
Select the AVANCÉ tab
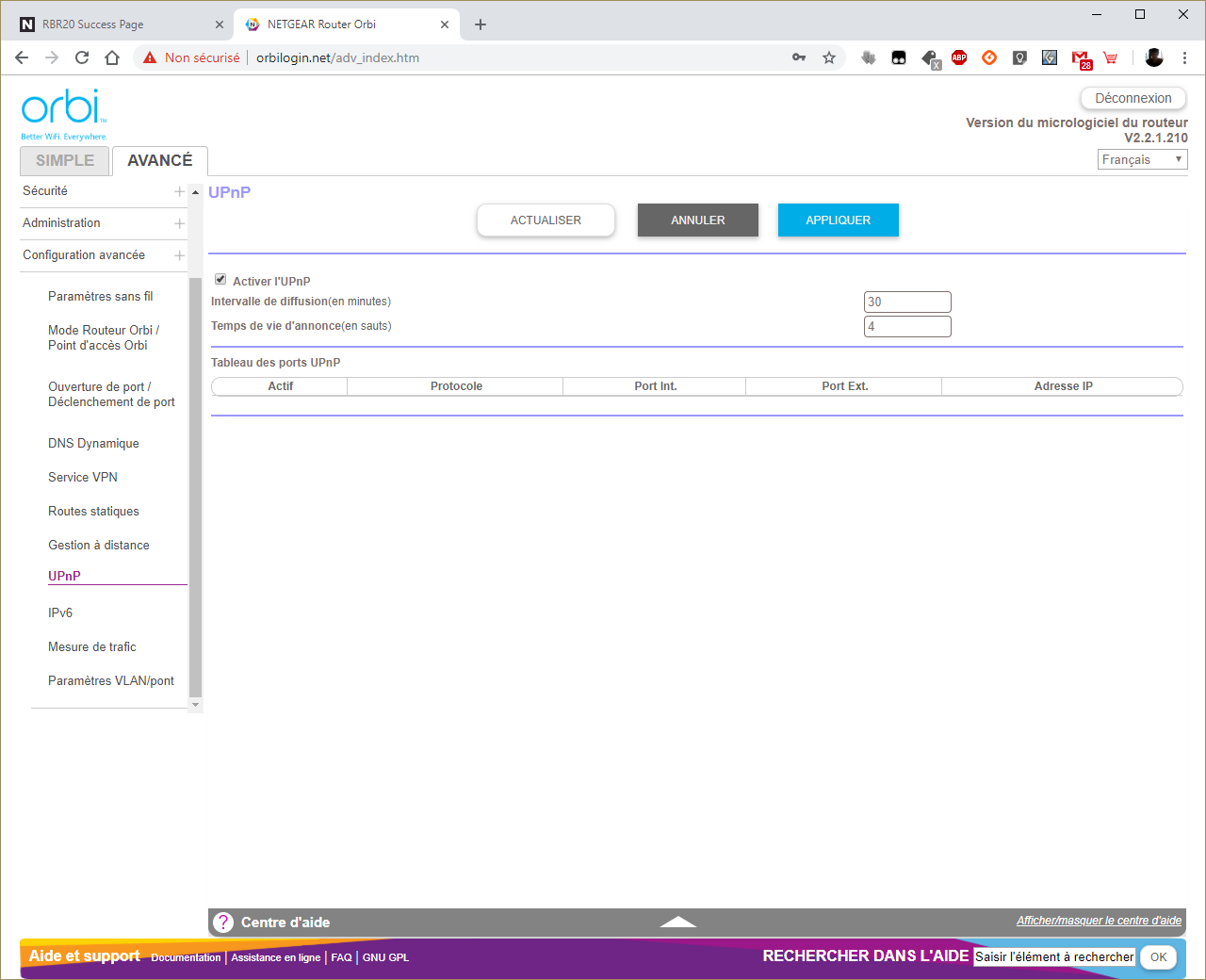point(160,160)
